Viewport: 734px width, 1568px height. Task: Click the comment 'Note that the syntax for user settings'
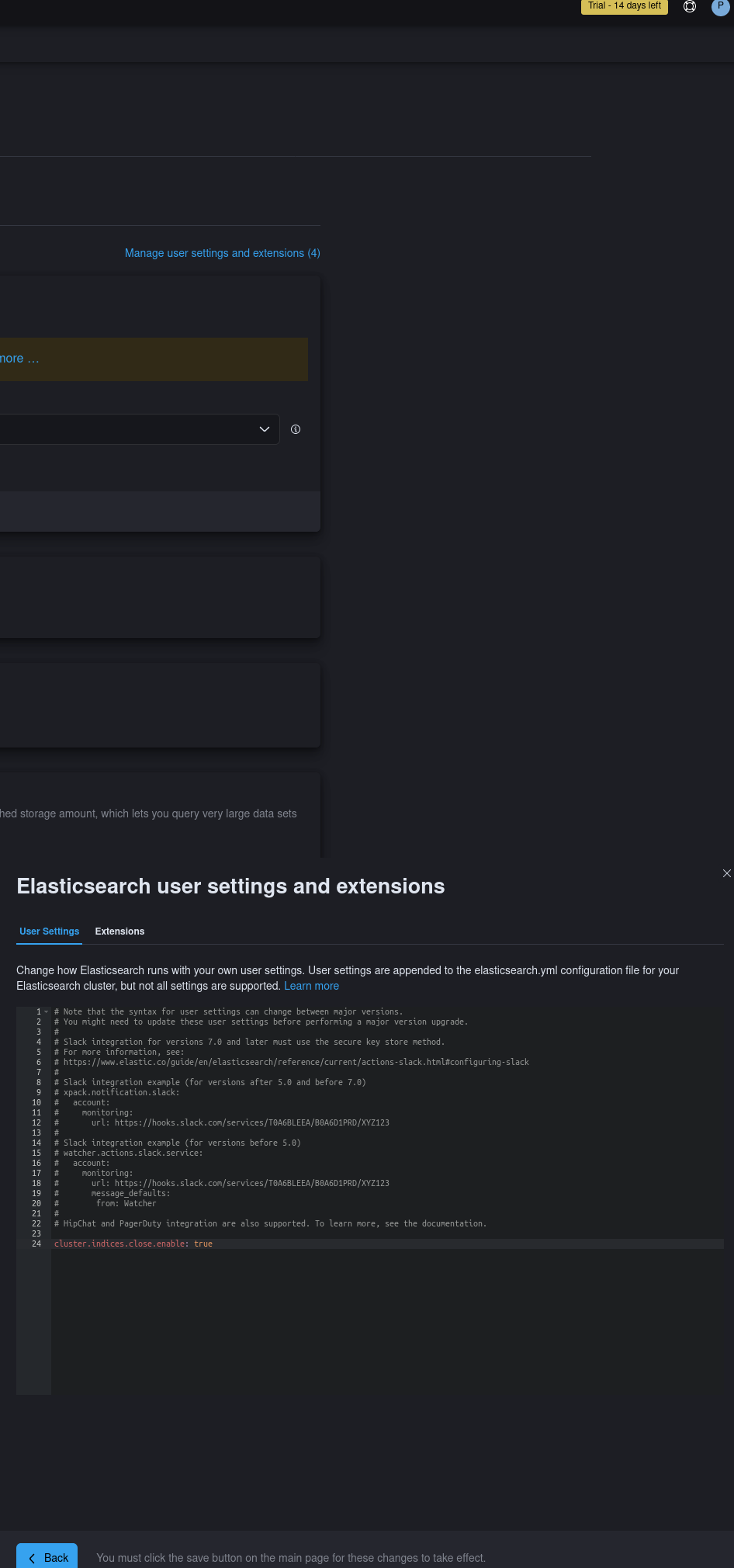[229, 1012]
